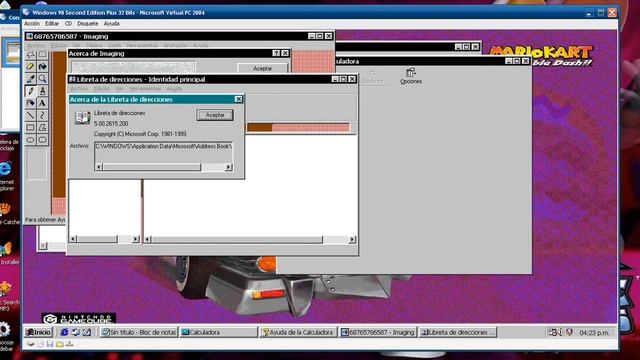Click the question mark help button in Acerca de Imaging

click(x=276, y=53)
